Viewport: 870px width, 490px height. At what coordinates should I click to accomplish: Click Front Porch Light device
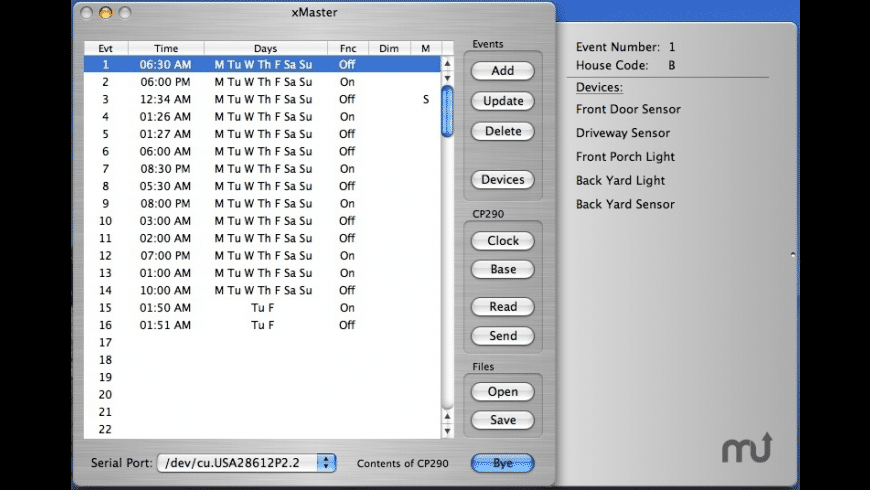coord(625,157)
